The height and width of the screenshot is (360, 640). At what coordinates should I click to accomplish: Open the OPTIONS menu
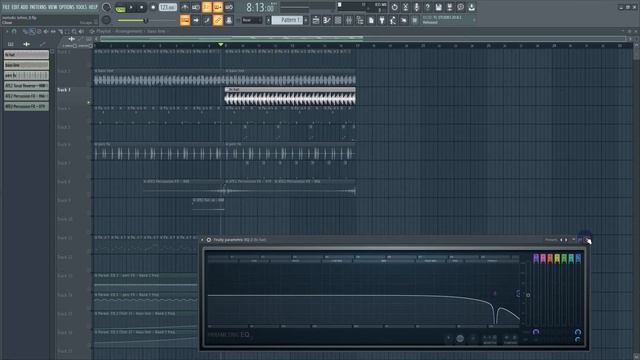pos(67,7)
